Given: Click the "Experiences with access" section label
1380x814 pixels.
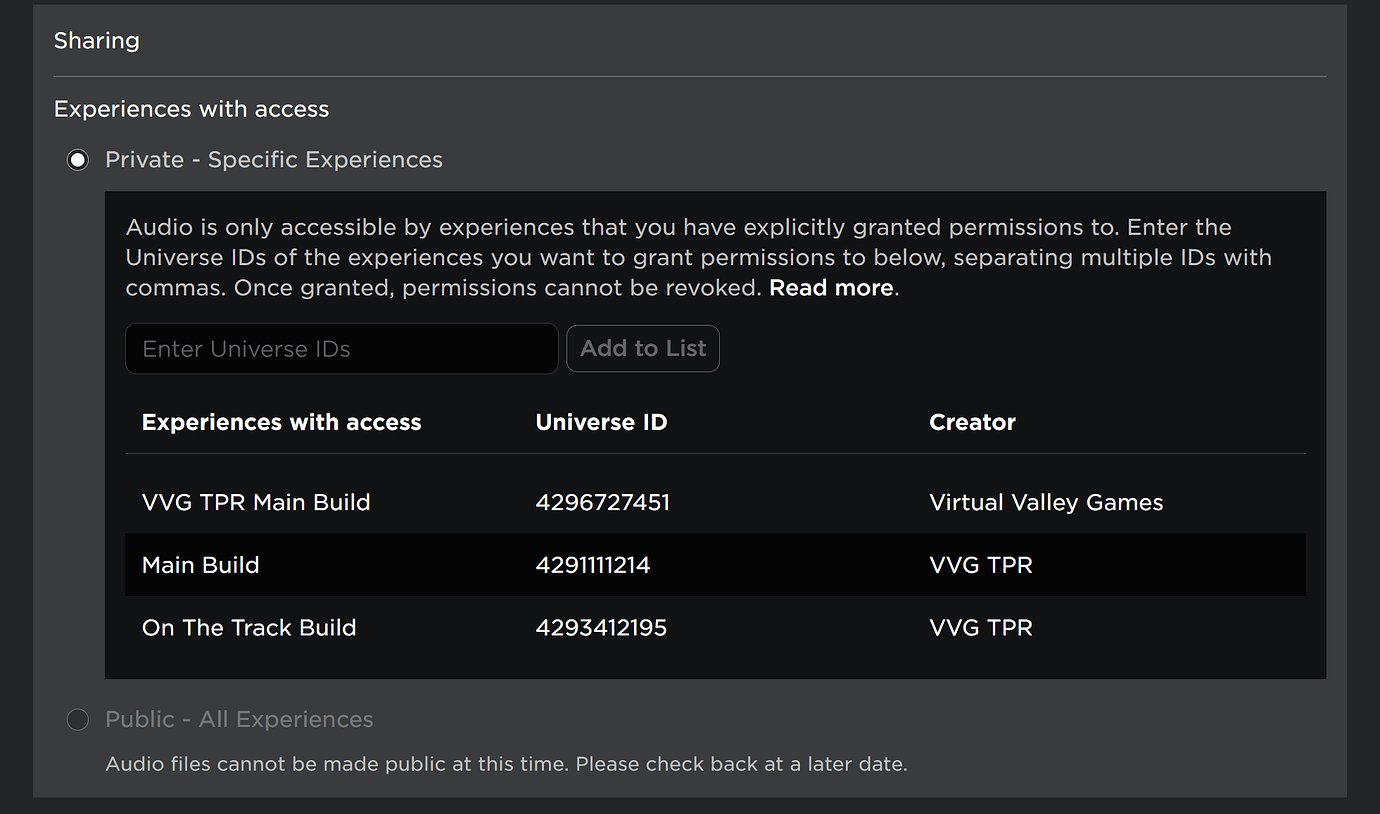Looking at the screenshot, I should [191, 108].
